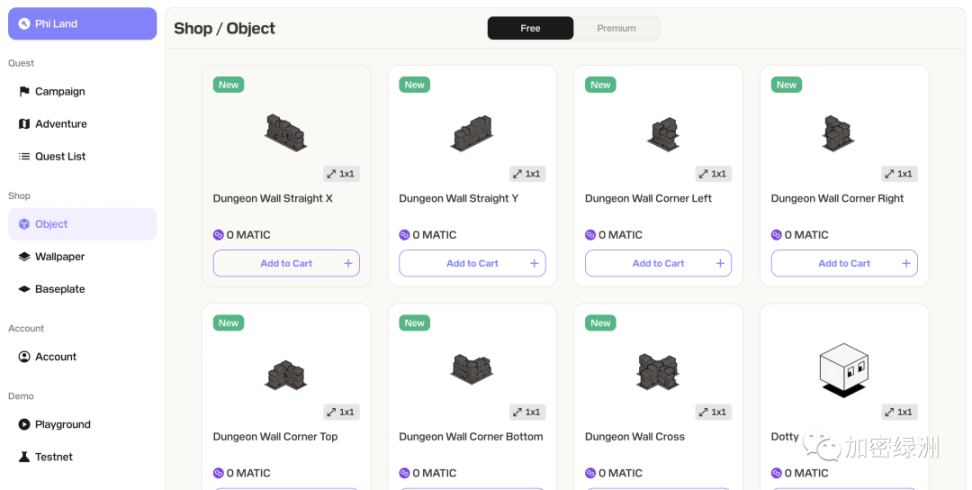
Task: Open the Campaign flag icon
Action: point(24,92)
